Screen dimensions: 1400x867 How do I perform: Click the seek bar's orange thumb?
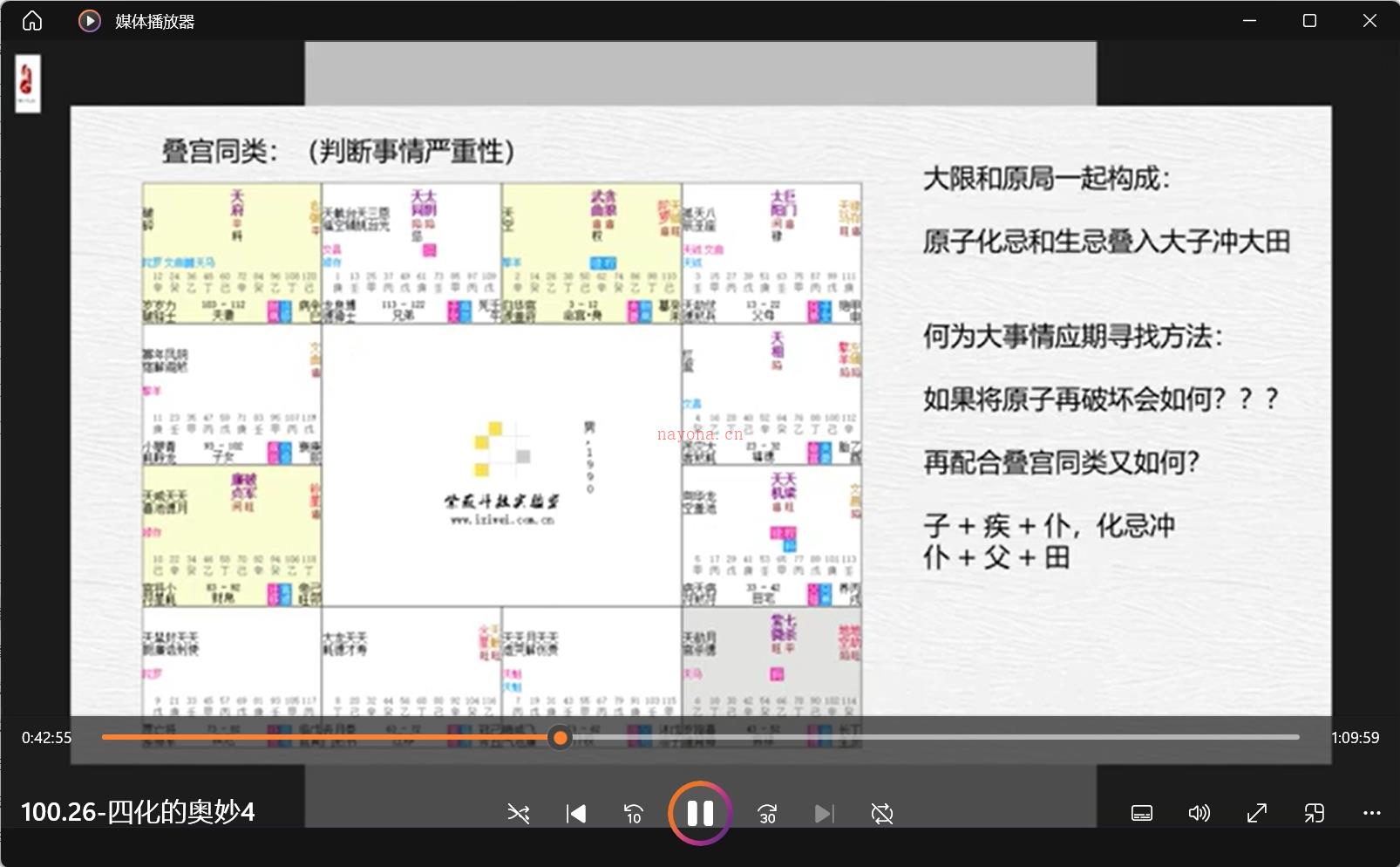tap(561, 738)
